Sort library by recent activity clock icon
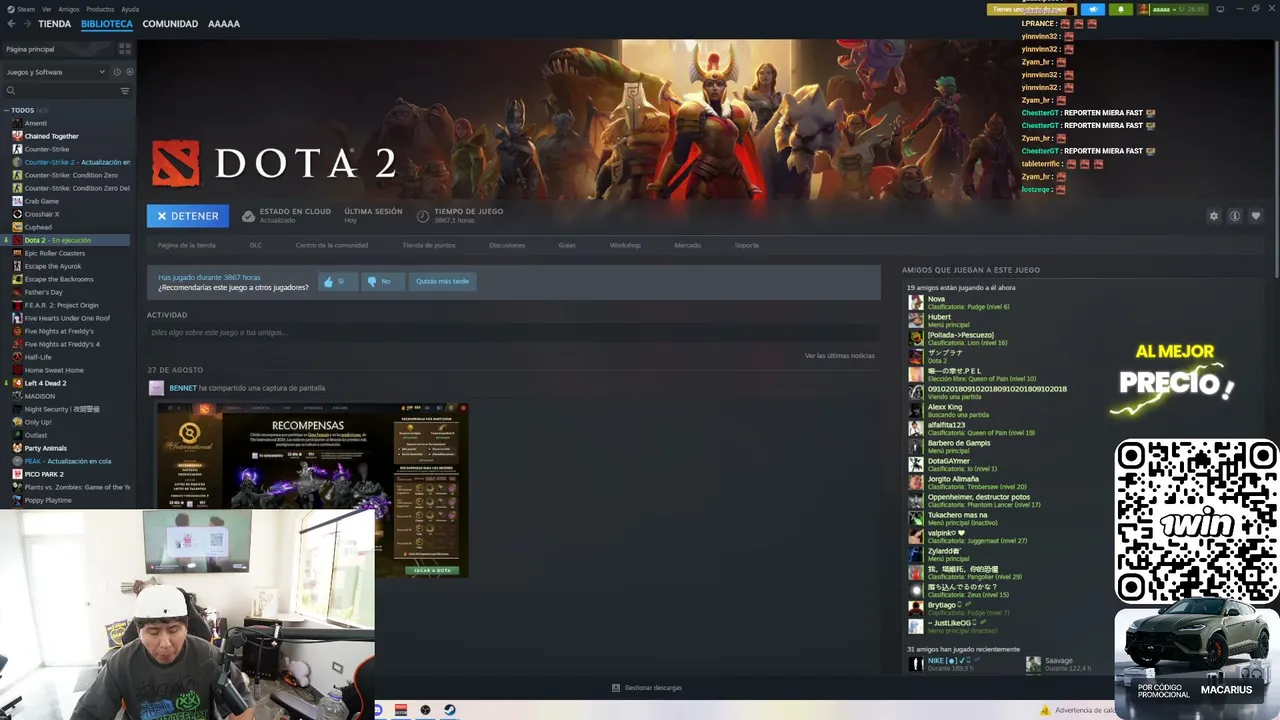 click(x=117, y=72)
